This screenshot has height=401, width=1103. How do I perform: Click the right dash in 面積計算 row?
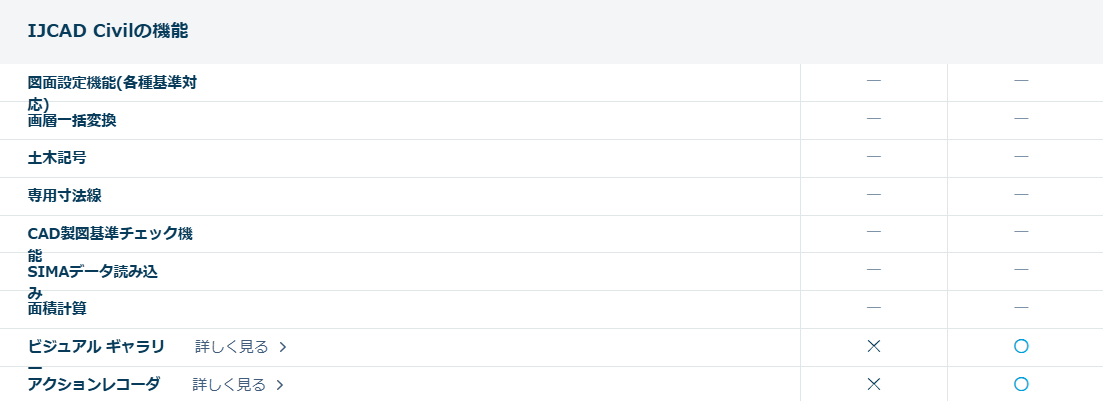(1021, 307)
